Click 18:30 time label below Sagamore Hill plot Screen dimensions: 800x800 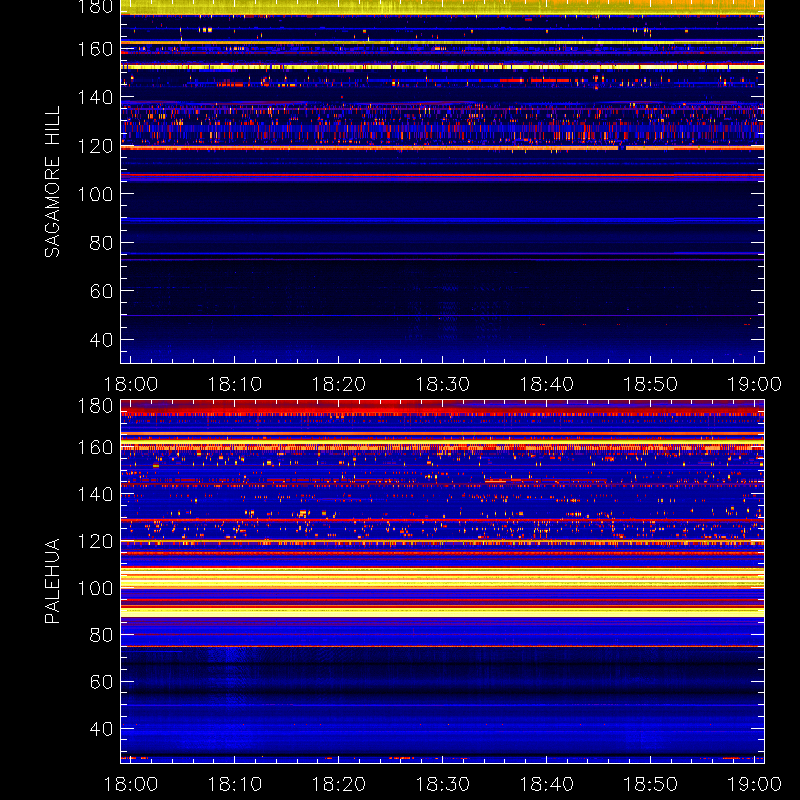443,384
